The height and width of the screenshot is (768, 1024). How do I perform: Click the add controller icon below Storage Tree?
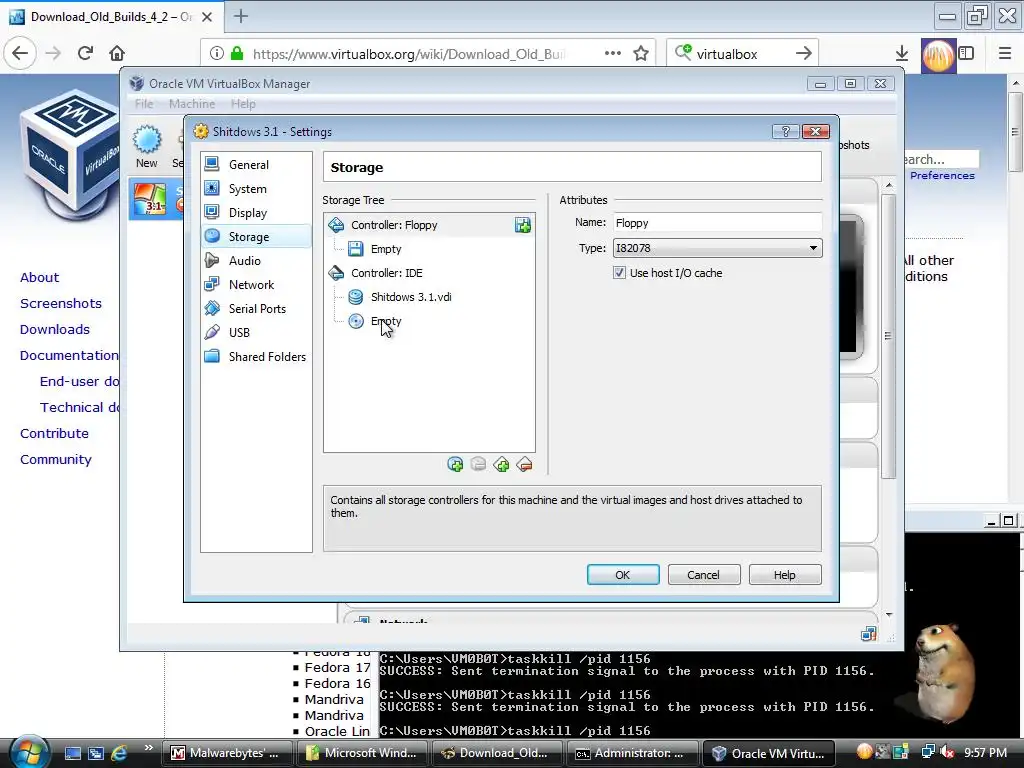[502, 464]
